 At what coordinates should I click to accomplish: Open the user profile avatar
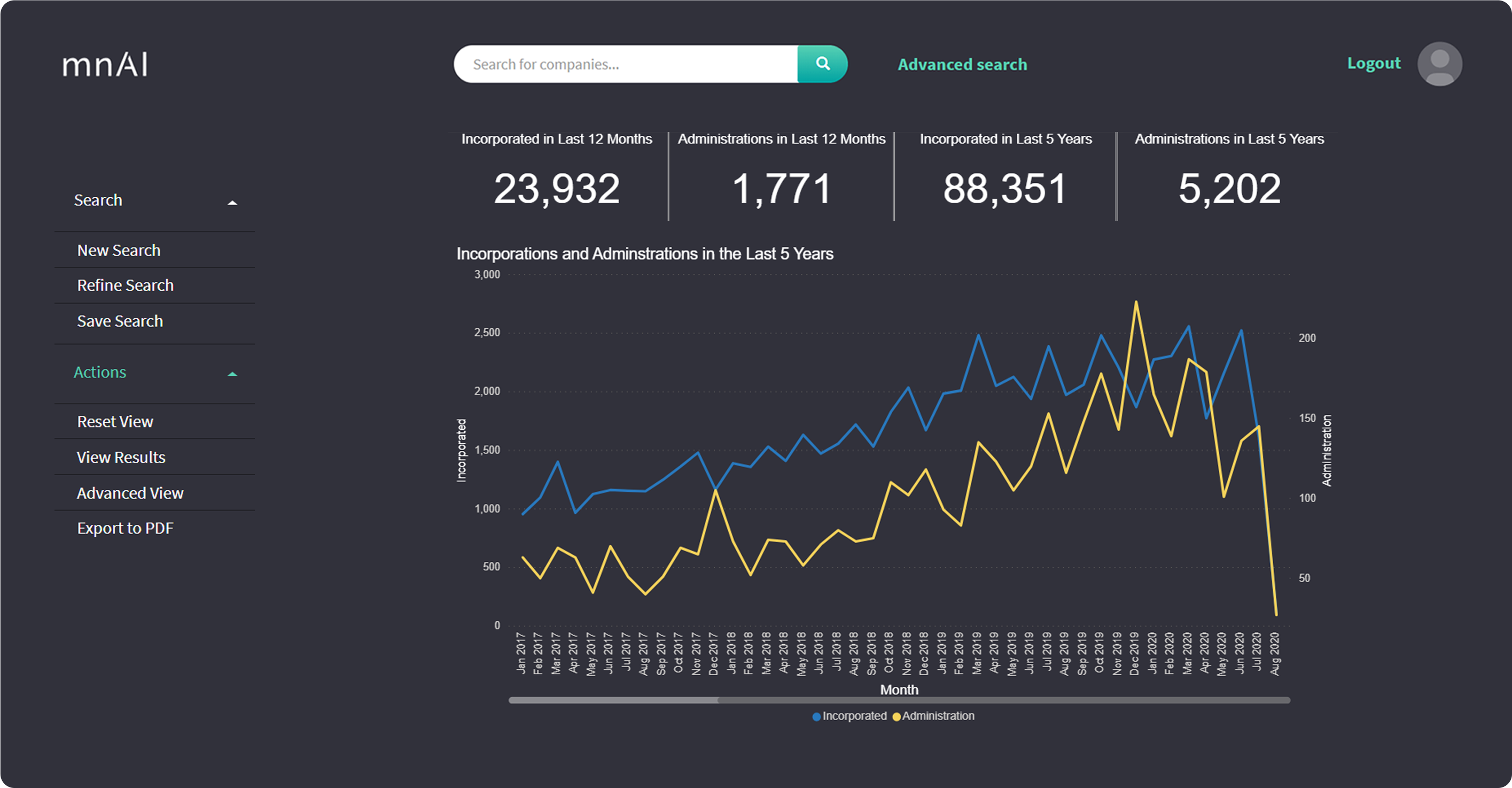[x=1439, y=64]
